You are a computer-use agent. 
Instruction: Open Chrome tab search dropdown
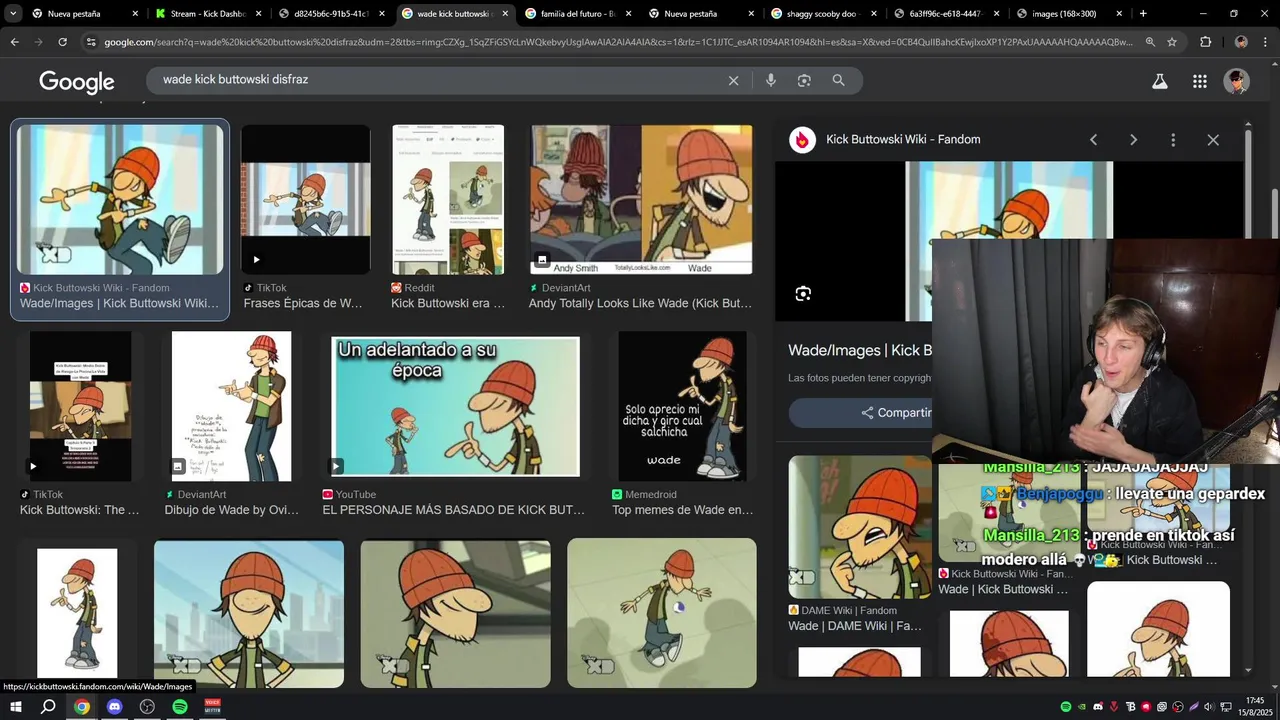coord(13,14)
